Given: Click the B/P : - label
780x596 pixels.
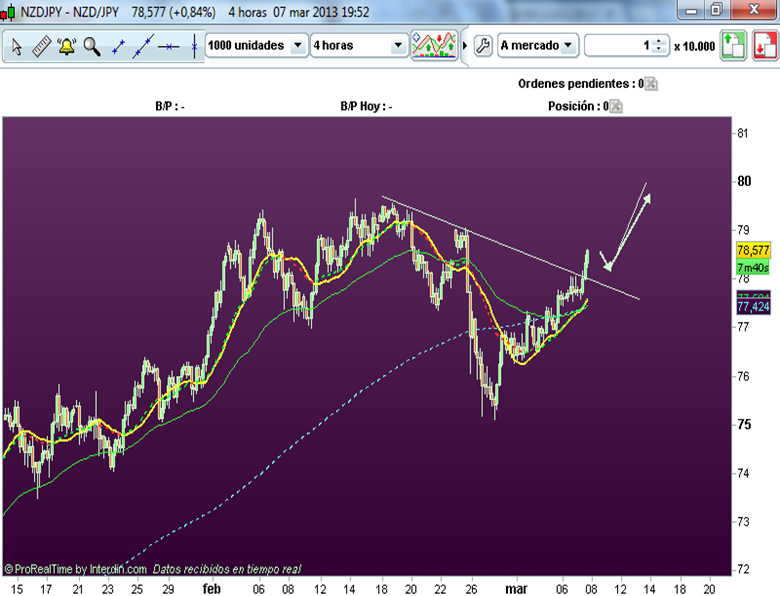Looking at the screenshot, I should [x=170, y=106].
